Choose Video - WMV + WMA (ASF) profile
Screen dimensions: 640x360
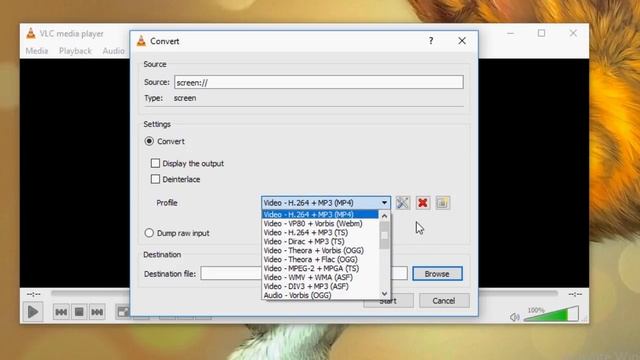[320, 277]
